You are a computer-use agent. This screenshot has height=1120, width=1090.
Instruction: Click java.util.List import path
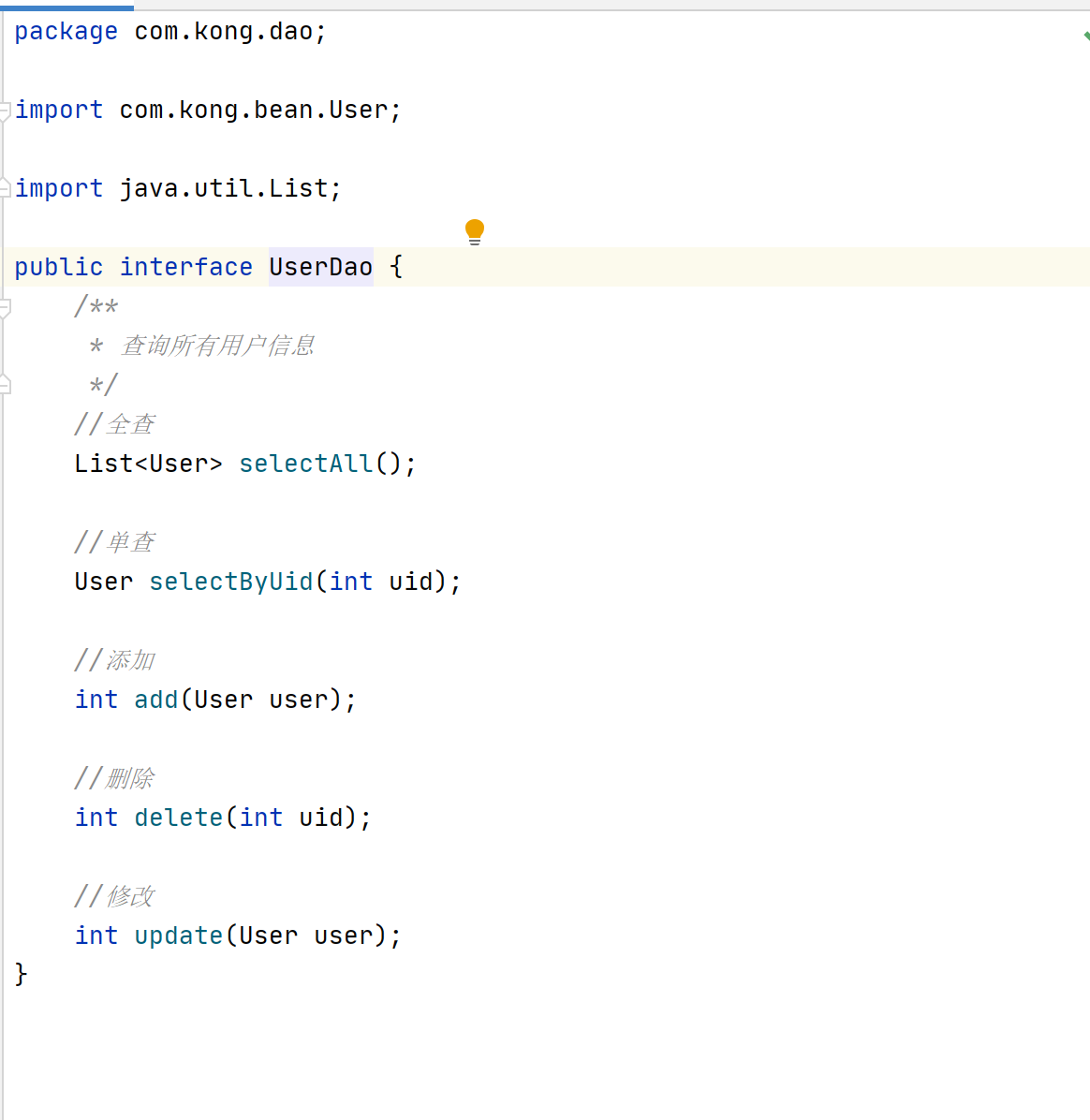point(224,188)
